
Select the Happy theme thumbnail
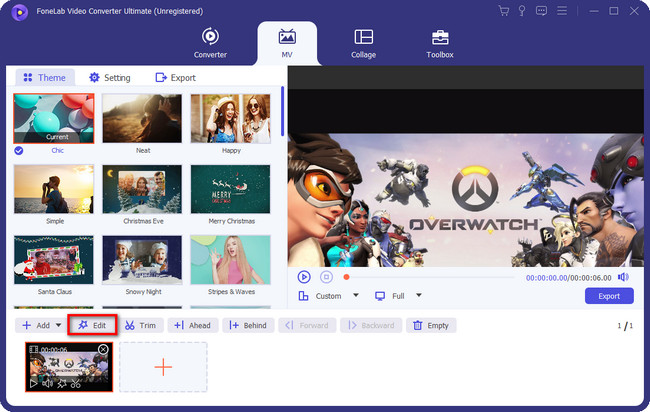(x=230, y=119)
